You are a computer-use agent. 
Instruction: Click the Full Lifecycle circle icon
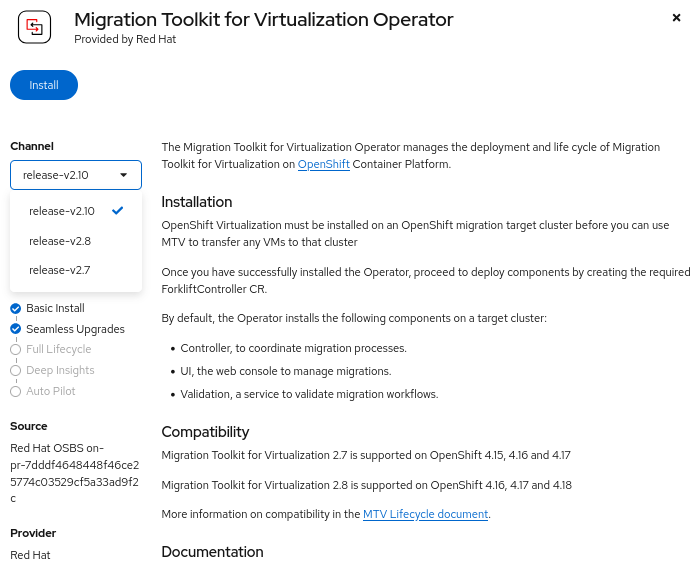pos(16,350)
